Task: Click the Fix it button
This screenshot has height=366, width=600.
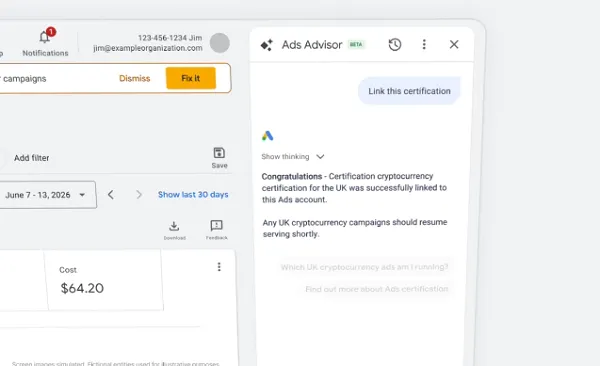Action: pyautogui.click(x=191, y=78)
